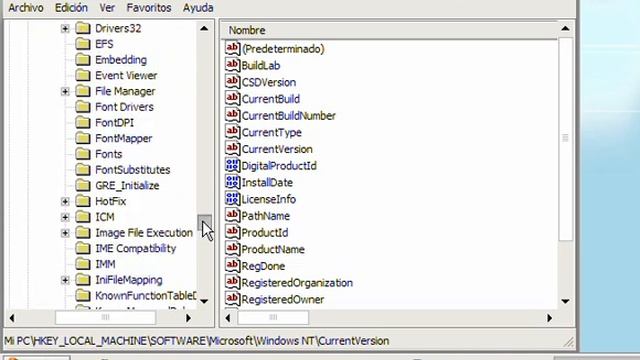Click values pane horizontal scroll thumb
Viewport: 640px width, 360px height.
tap(273, 318)
